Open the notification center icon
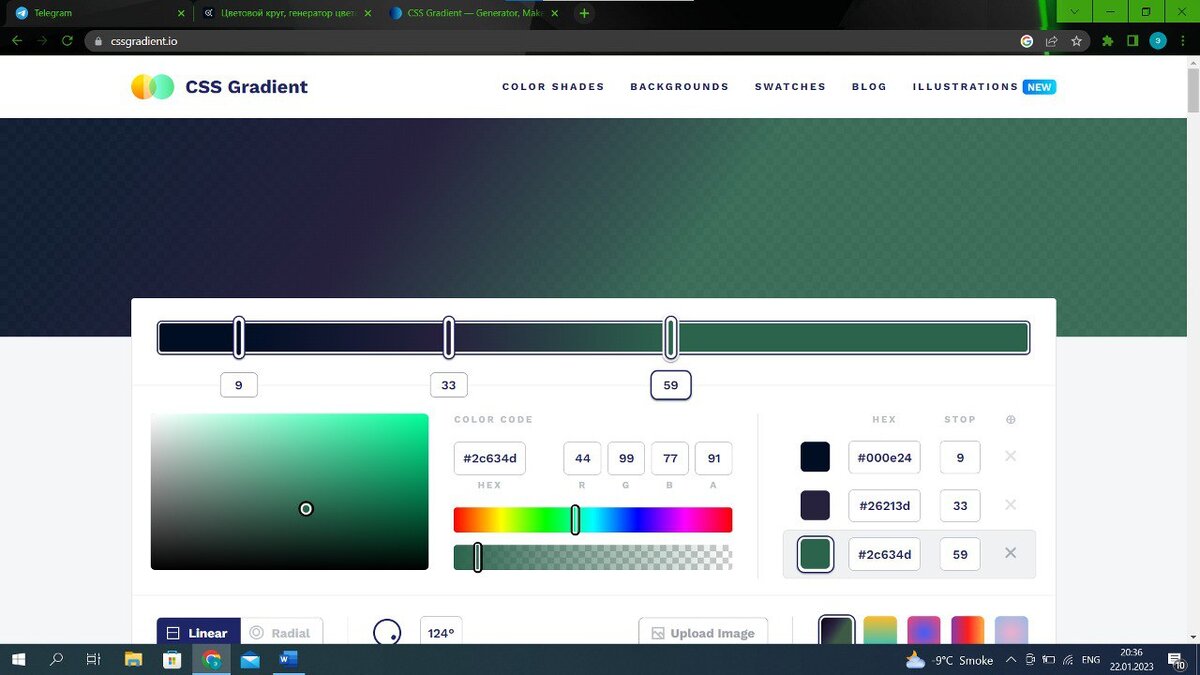The image size is (1200, 675). pyautogui.click(x=1177, y=660)
